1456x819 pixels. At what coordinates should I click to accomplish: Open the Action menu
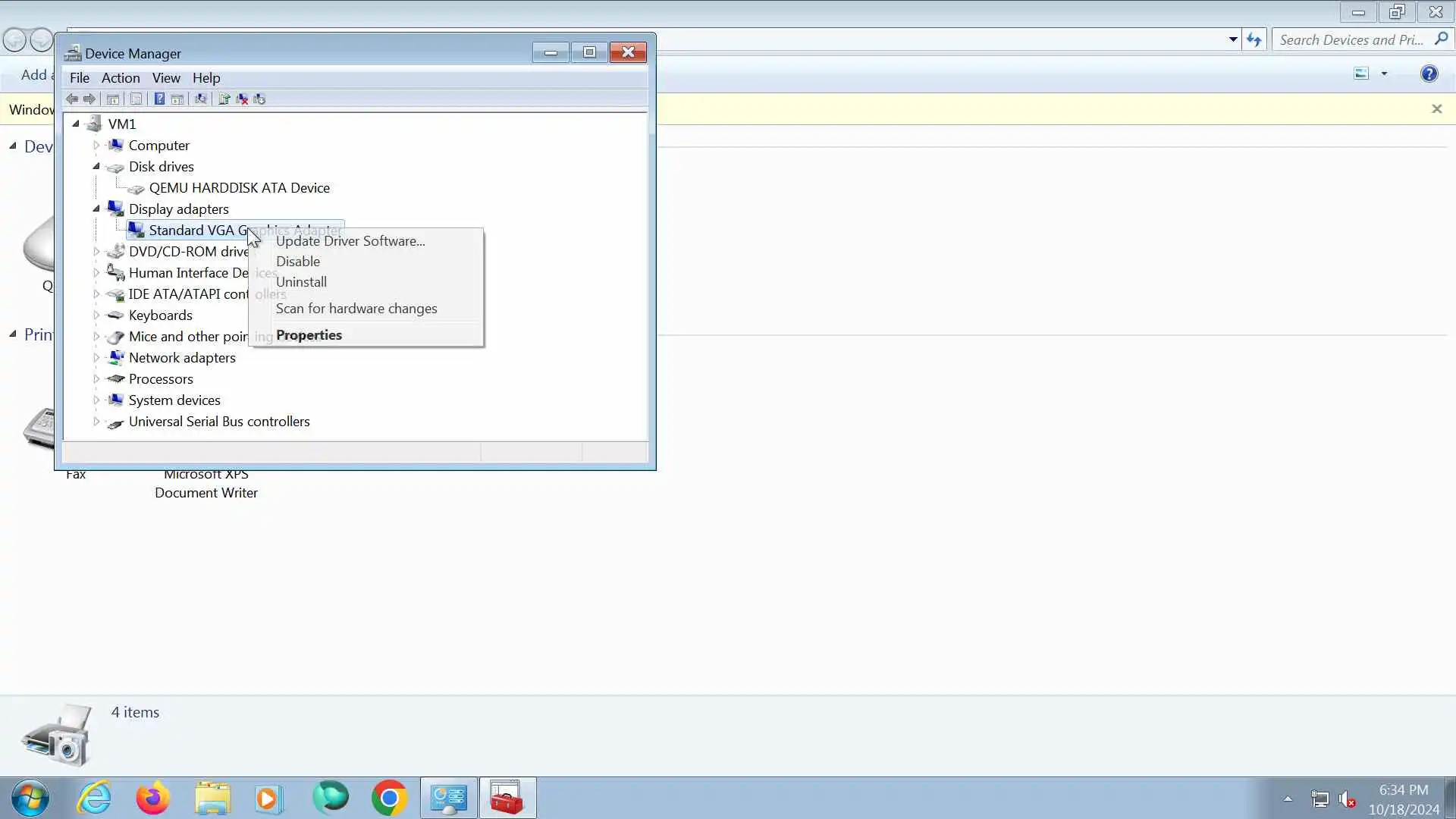(x=121, y=78)
